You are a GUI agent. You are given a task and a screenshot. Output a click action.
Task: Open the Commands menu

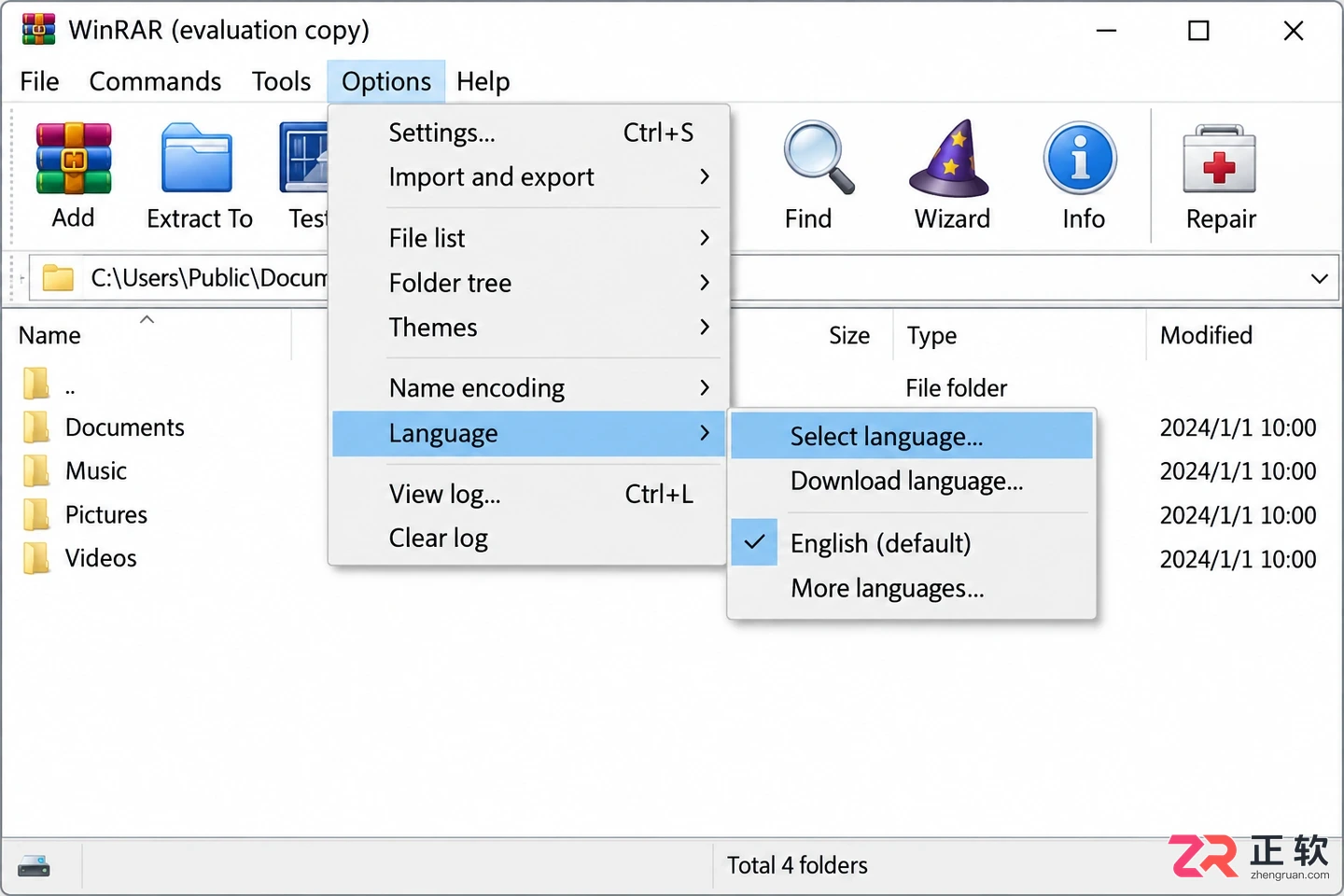point(155,82)
